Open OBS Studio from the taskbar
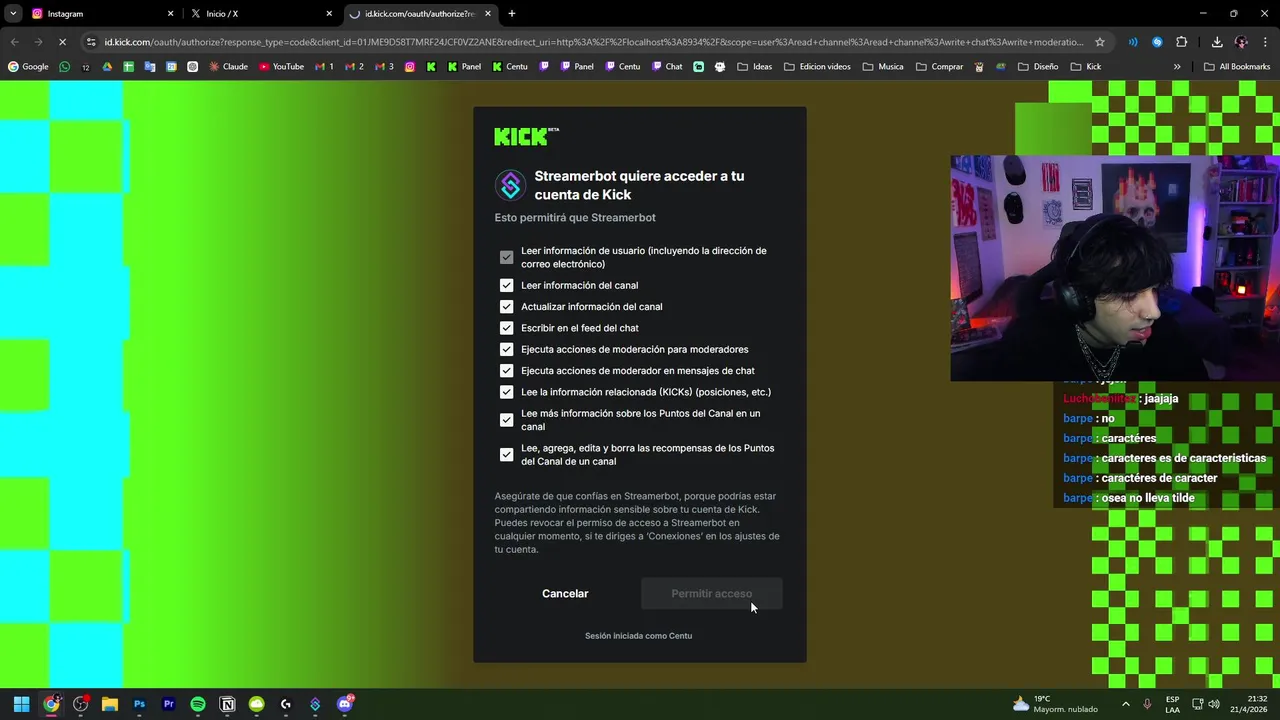The width and height of the screenshot is (1280, 720). (81, 704)
